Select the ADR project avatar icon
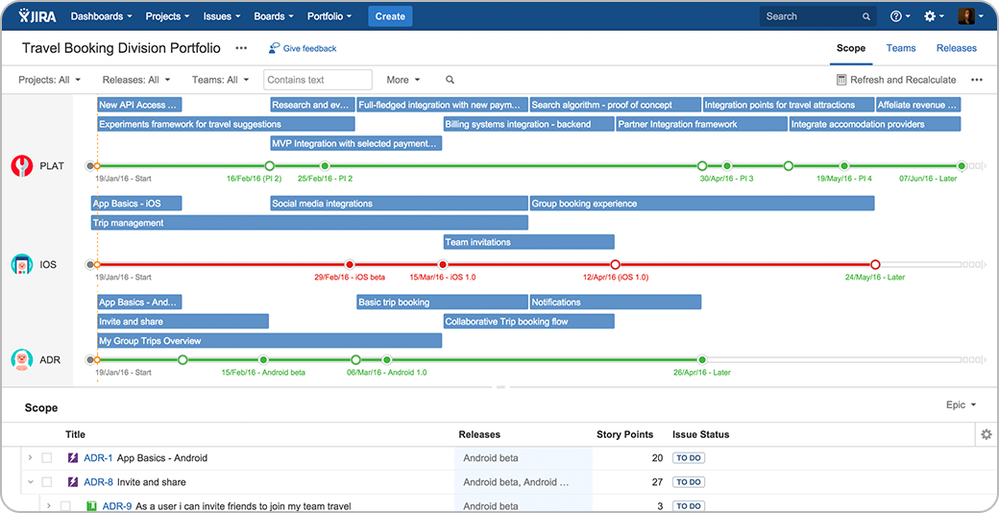Screen dimensions: 999x513 22,359
